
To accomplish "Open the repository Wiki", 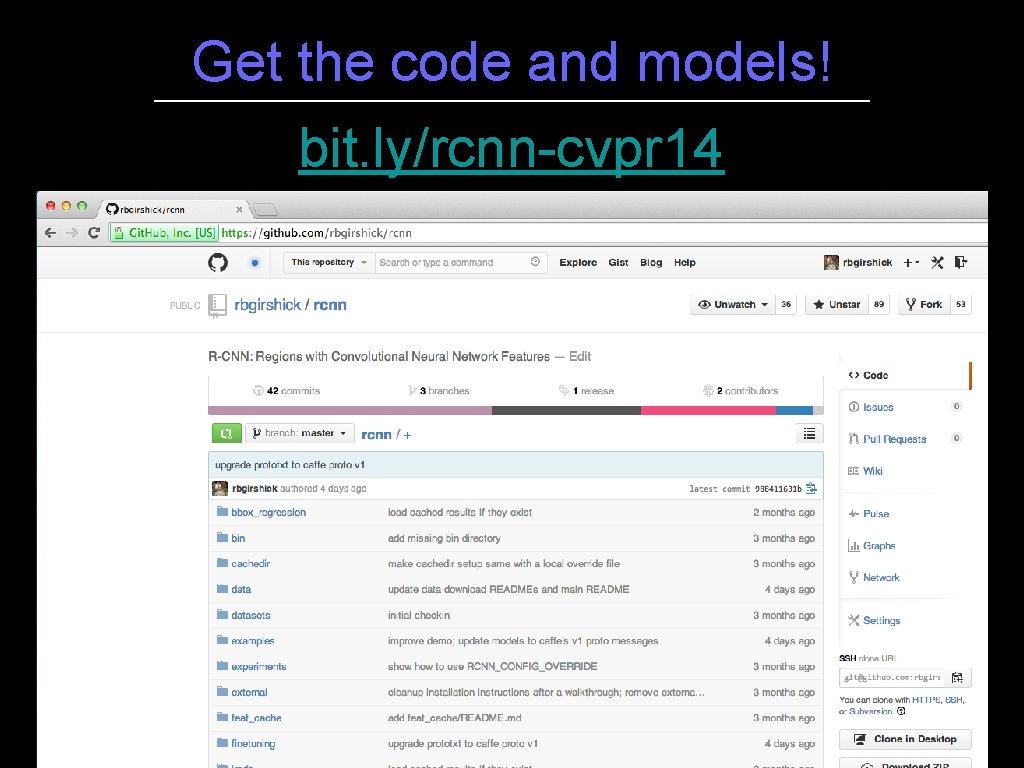I will 872,470.
